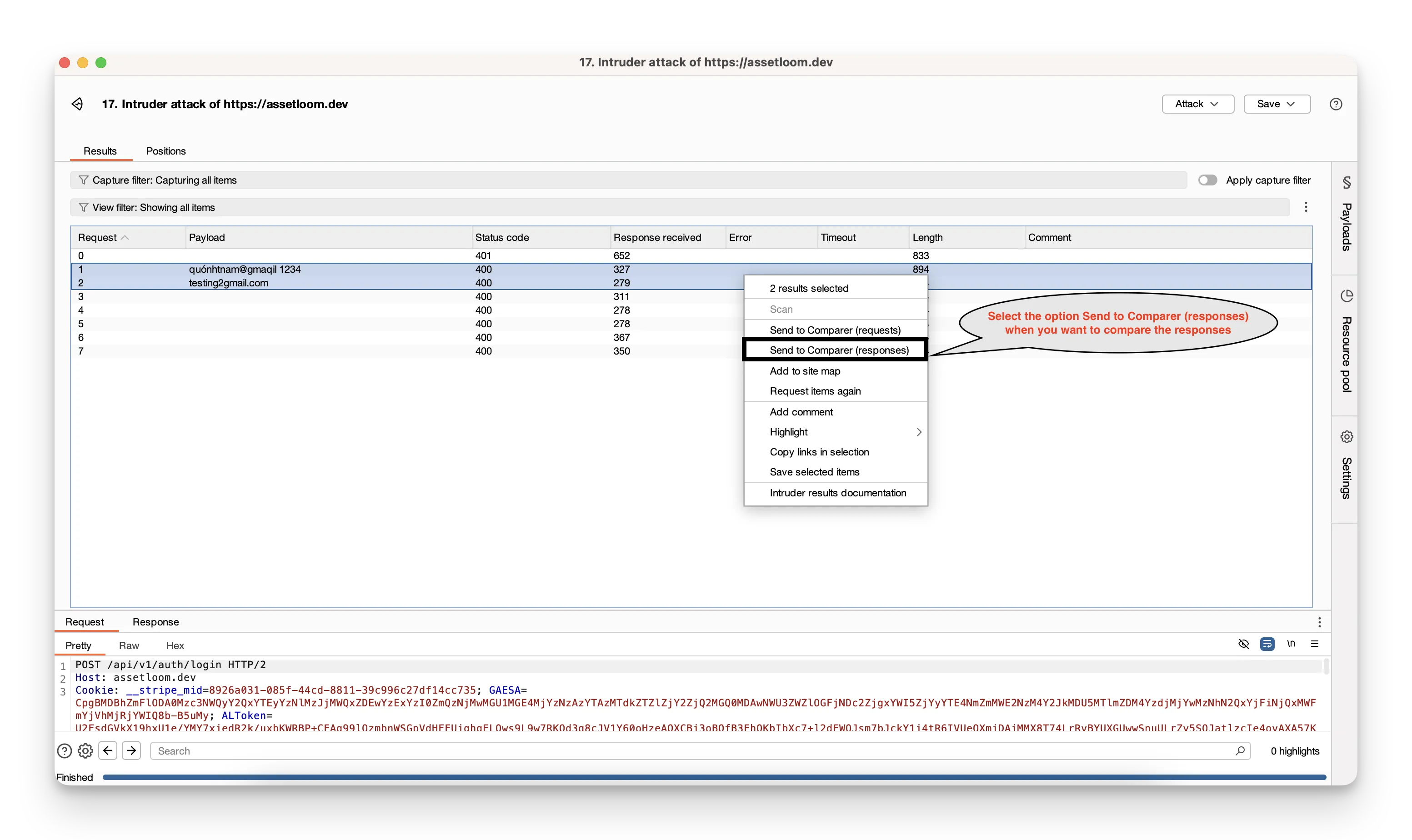This screenshot has height=840, width=1412.
Task: Choose Send to Comparer (responses)
Action: coord(835,350)
